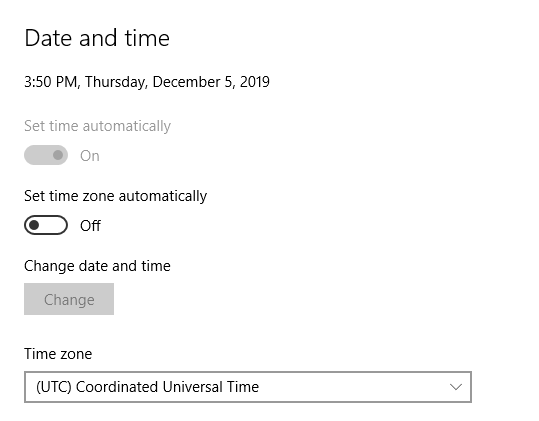Image resolution: width=539 pixels, height=421 pixels.
Task: Toggle the greyed Set time automatically switch
Action: pos(46,155)
